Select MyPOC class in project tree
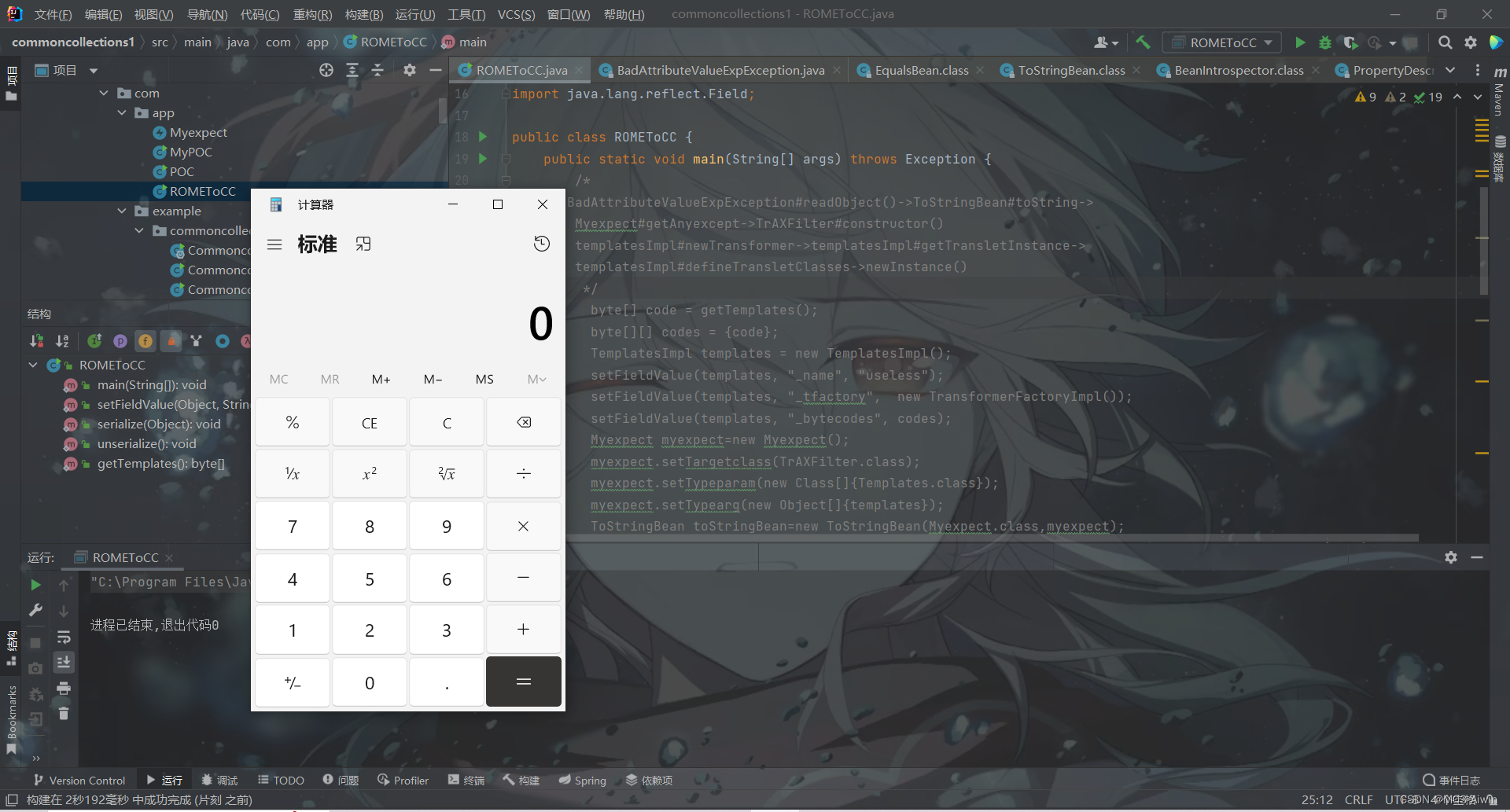Screen dimensions: 1510x812 [x=190, y=152]
